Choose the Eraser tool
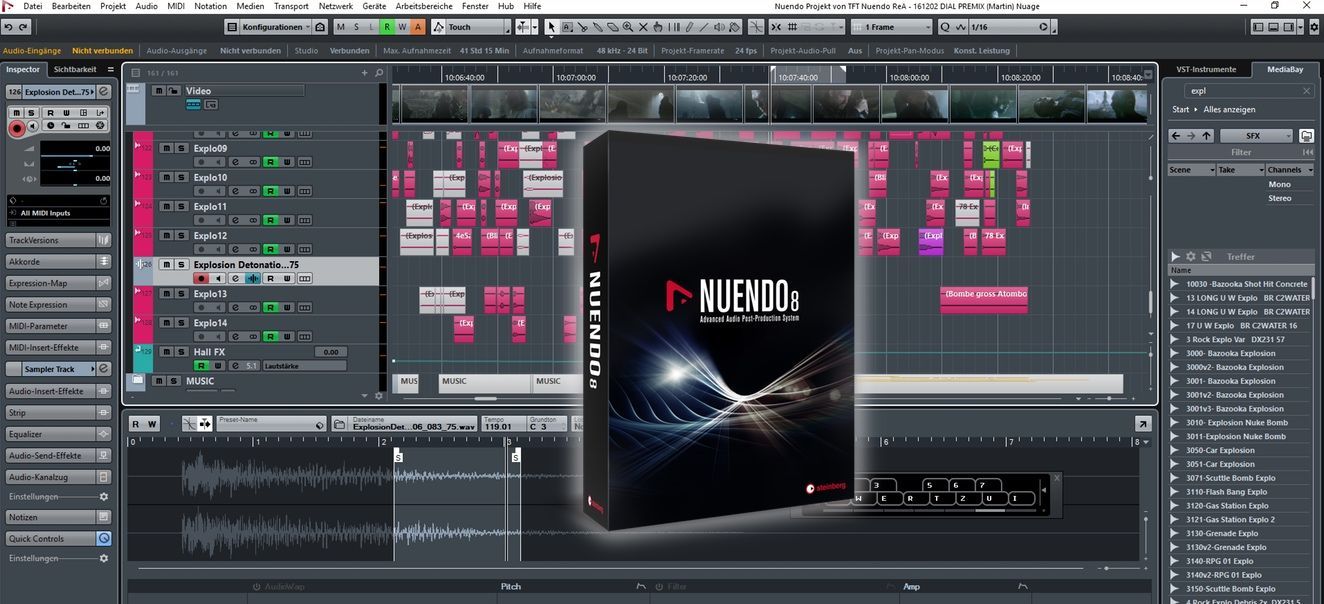 (612, 28)
